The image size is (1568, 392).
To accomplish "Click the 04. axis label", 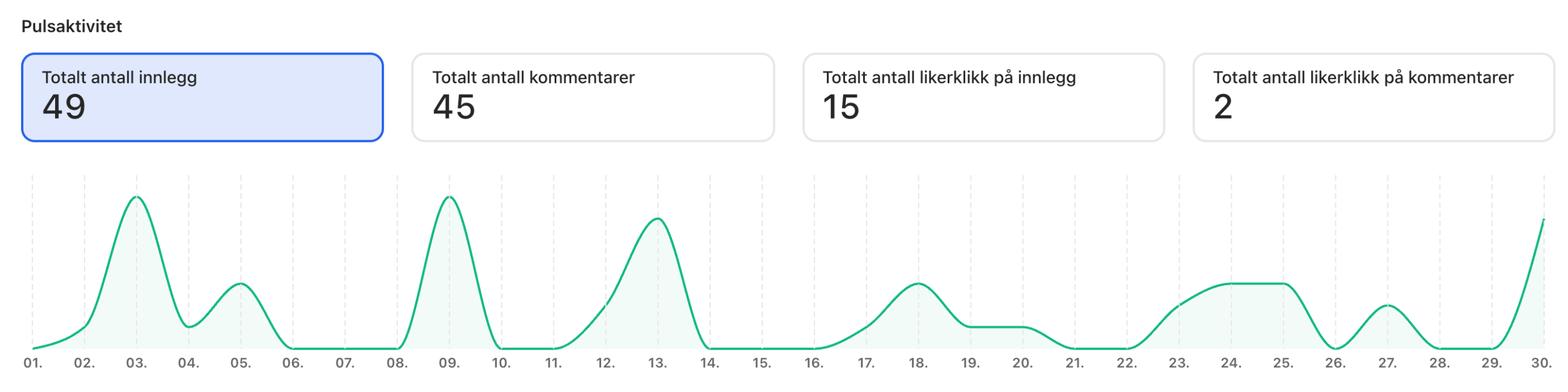I will (189, 363).
